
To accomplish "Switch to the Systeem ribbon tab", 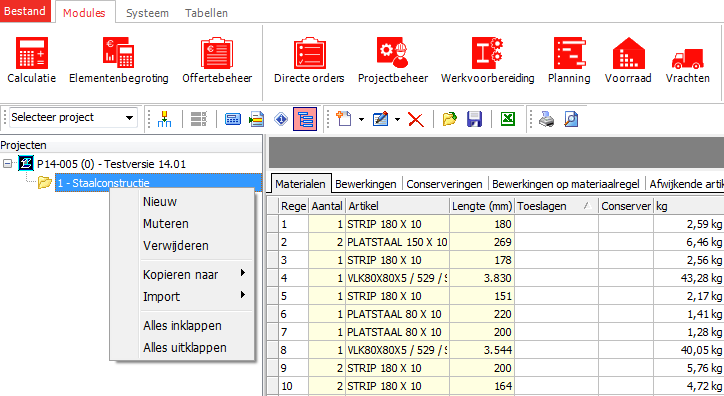I will [147, 13].
